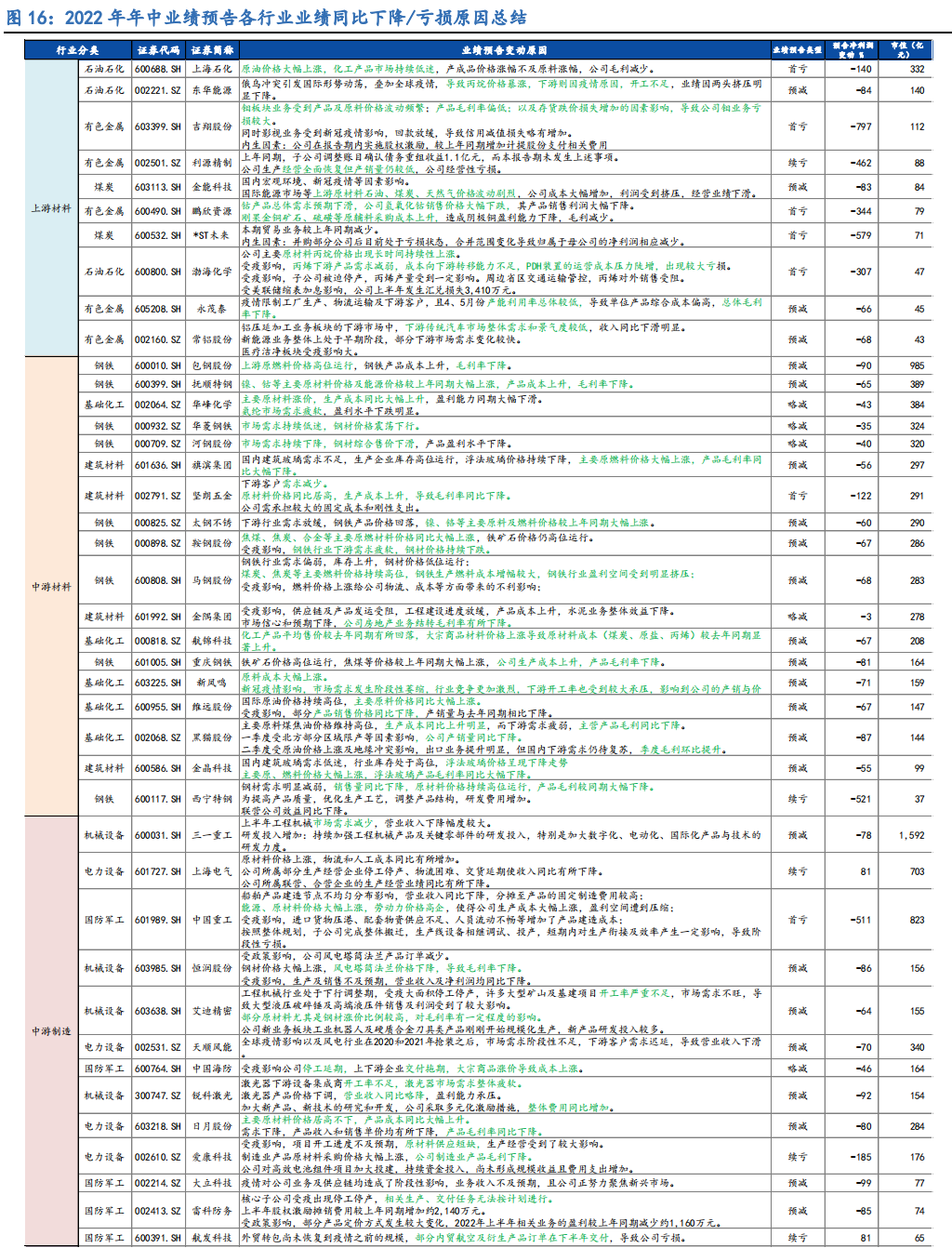Click the company name 上海石化
Image resolution: width=952 pixels, height=1248 pixels.
coord(212,69)
